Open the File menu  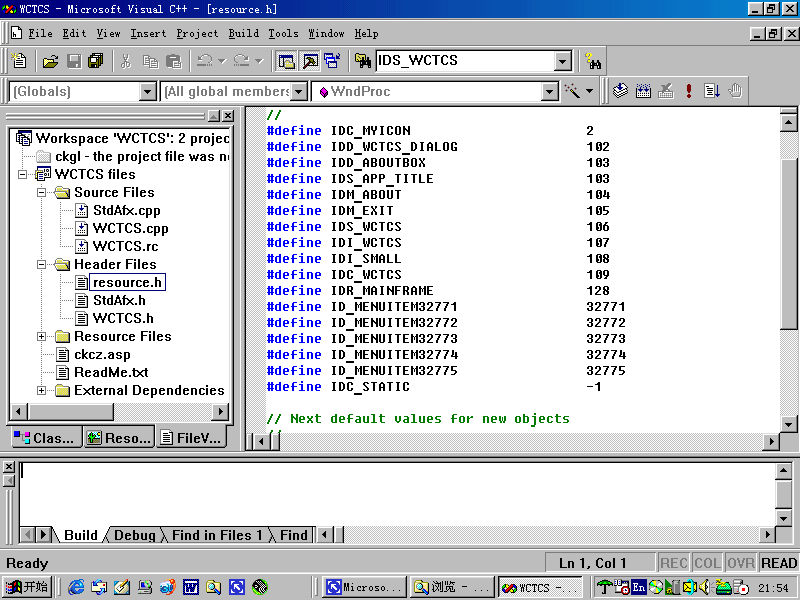coord(40,34)
